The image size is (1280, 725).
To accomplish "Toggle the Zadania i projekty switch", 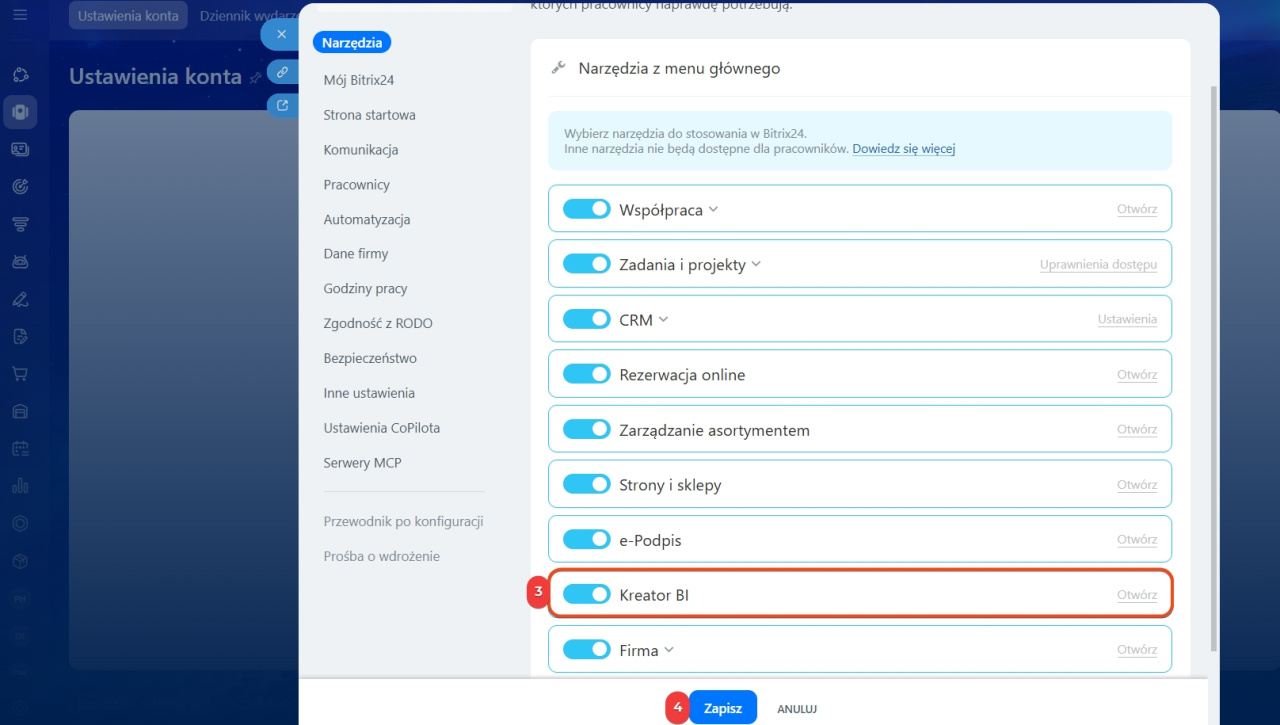I will (586, 264).
